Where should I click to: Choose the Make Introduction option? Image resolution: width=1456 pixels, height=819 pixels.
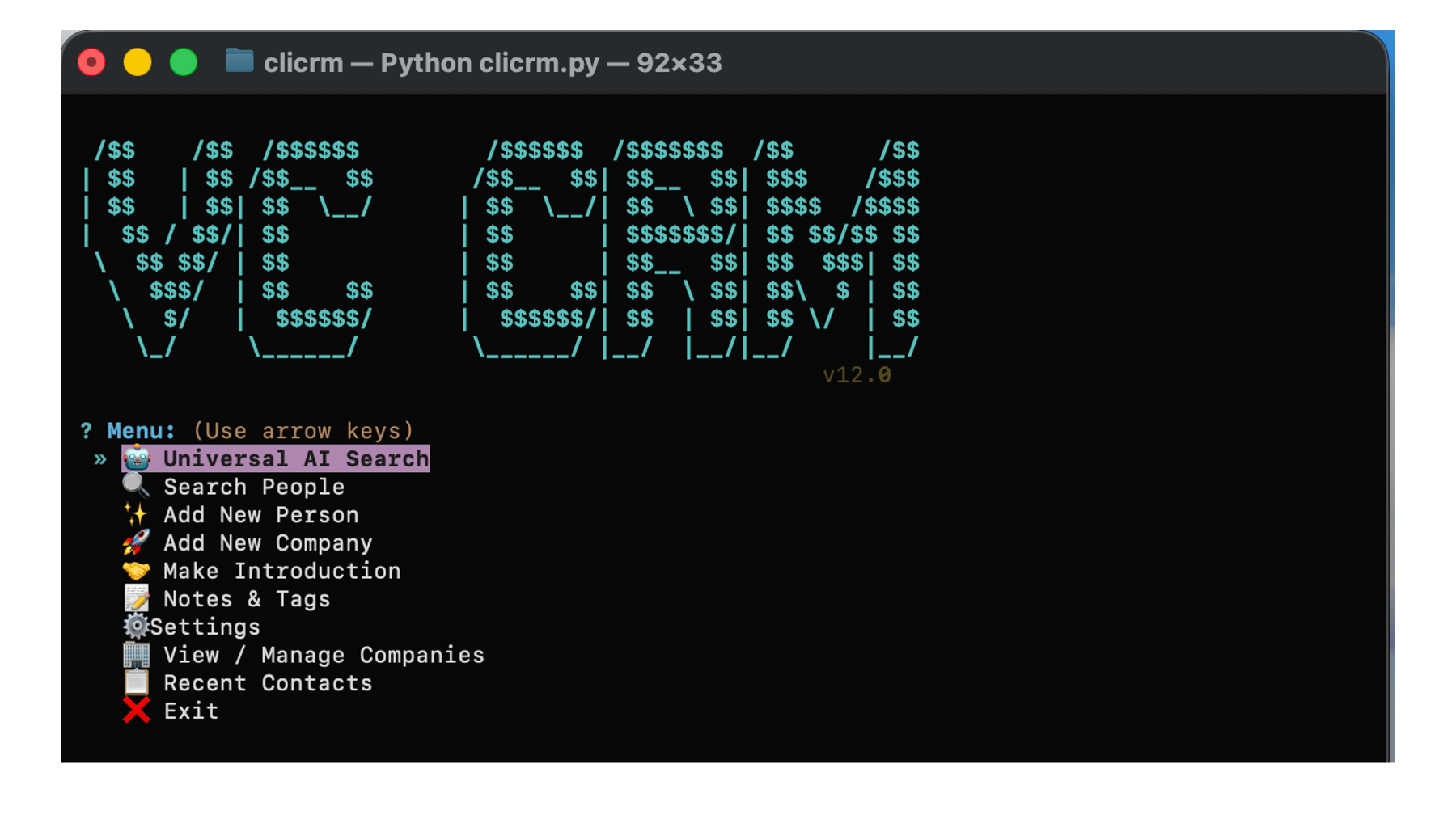281,571
